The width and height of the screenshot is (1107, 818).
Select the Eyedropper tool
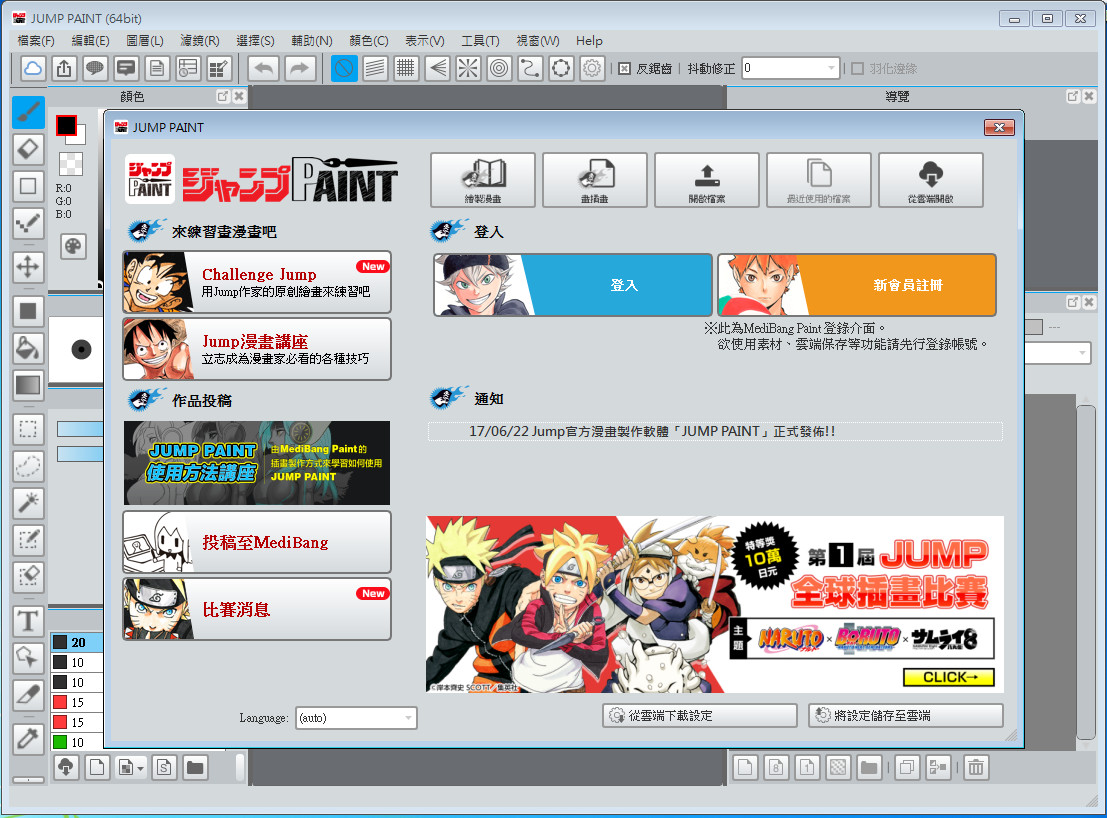coord(28,739)
